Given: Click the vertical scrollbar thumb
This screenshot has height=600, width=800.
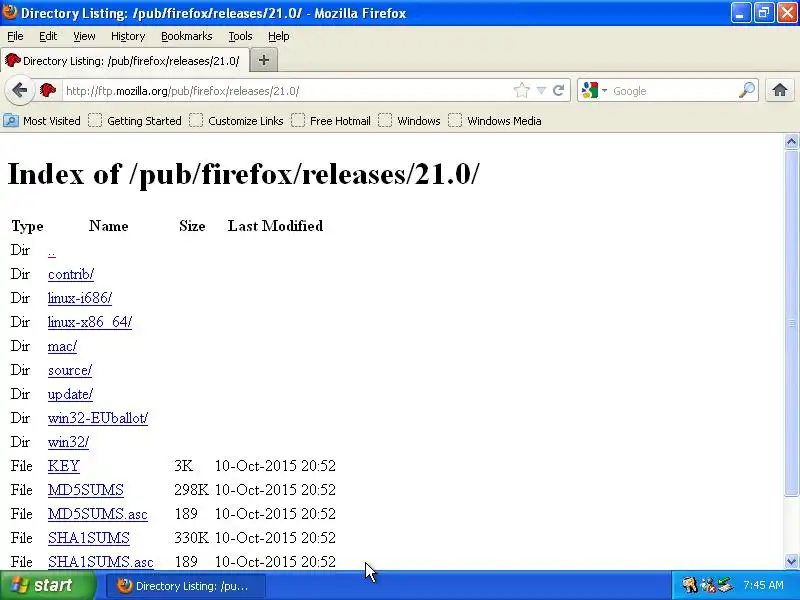Looking at the screenshot, I should 791,322.
